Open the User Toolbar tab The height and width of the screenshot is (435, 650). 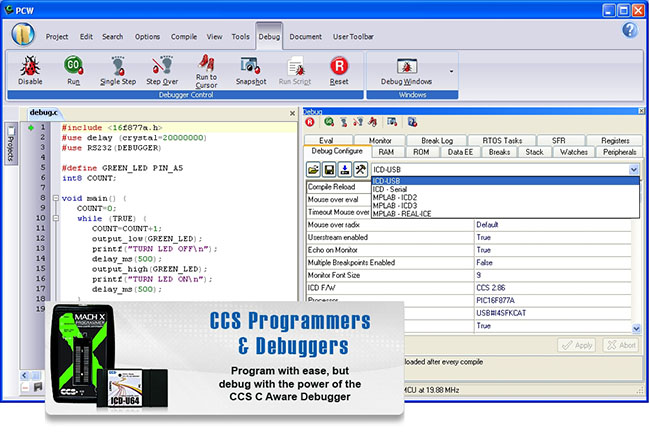pyautogui.click(x=353, y=36)
